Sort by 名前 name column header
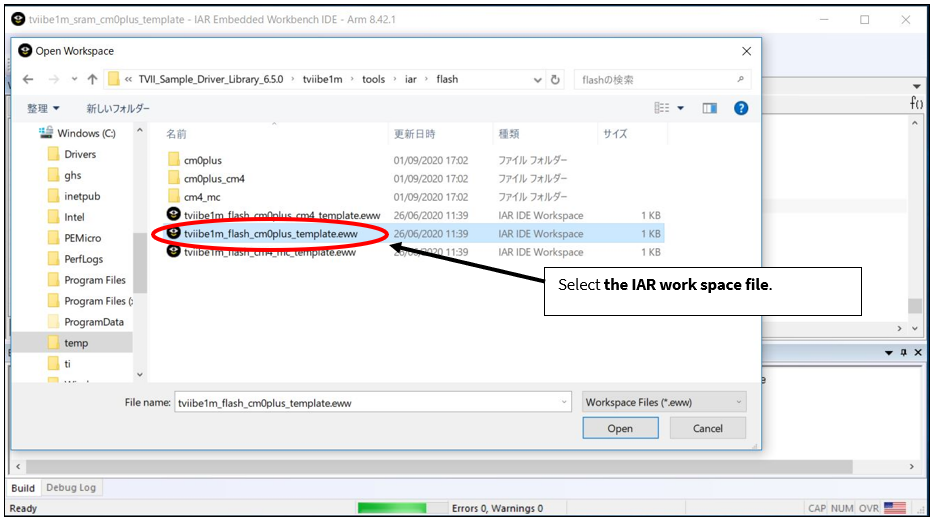934x522 pixels. coord(176,134)
